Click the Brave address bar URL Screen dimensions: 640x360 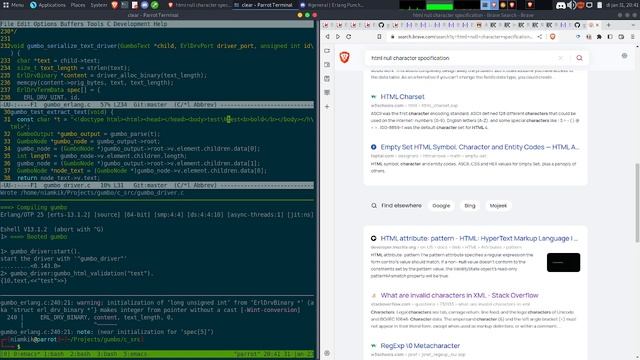tap(464, 37)
